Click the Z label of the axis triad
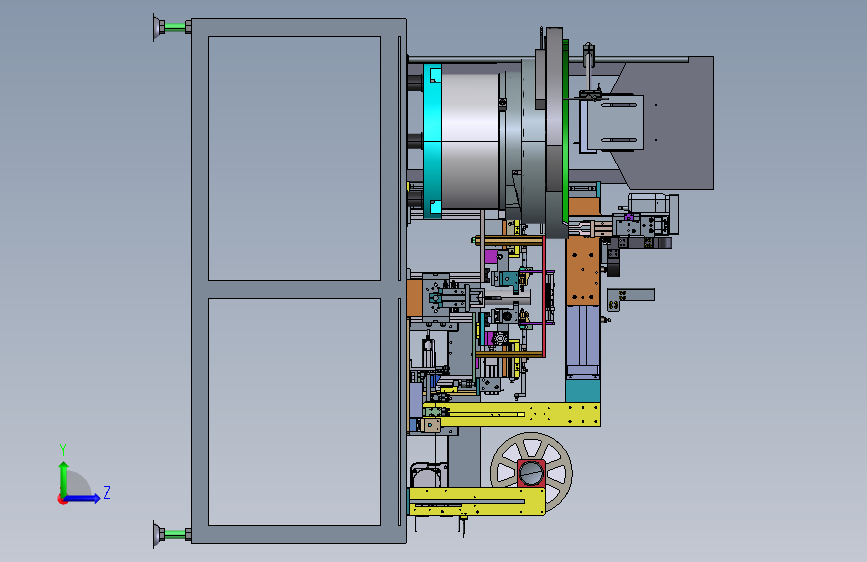 [x=107, y=492]
